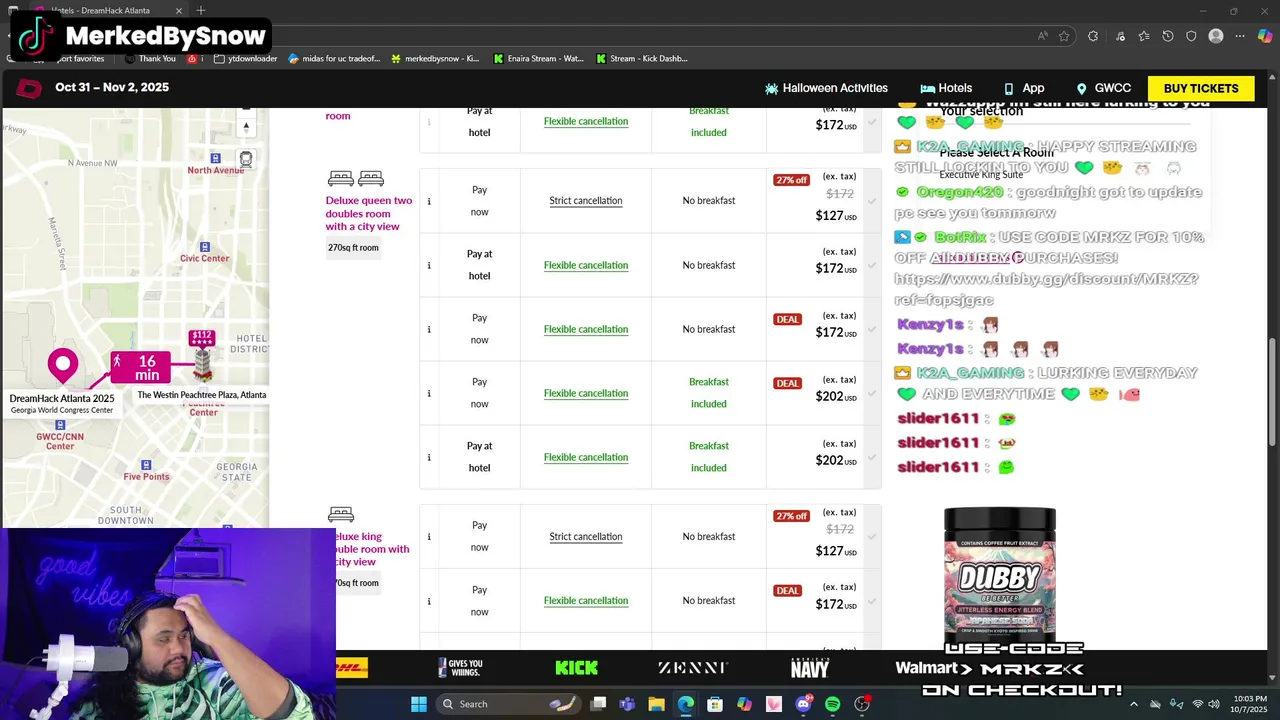Screen dimensions: 1280x720
Task: Open the browser profile avatar
Action: coord(1216,36)
